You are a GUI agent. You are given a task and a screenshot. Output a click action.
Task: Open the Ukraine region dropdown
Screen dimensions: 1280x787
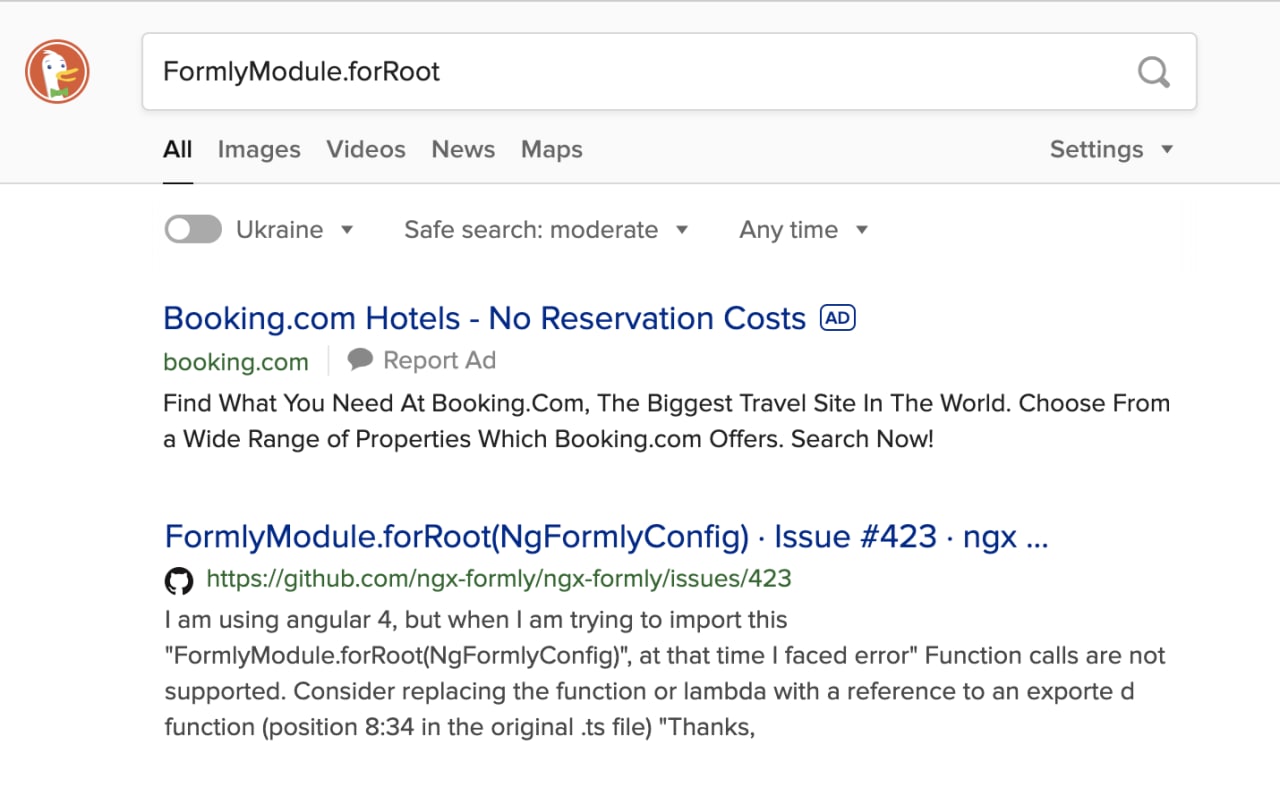295,229
